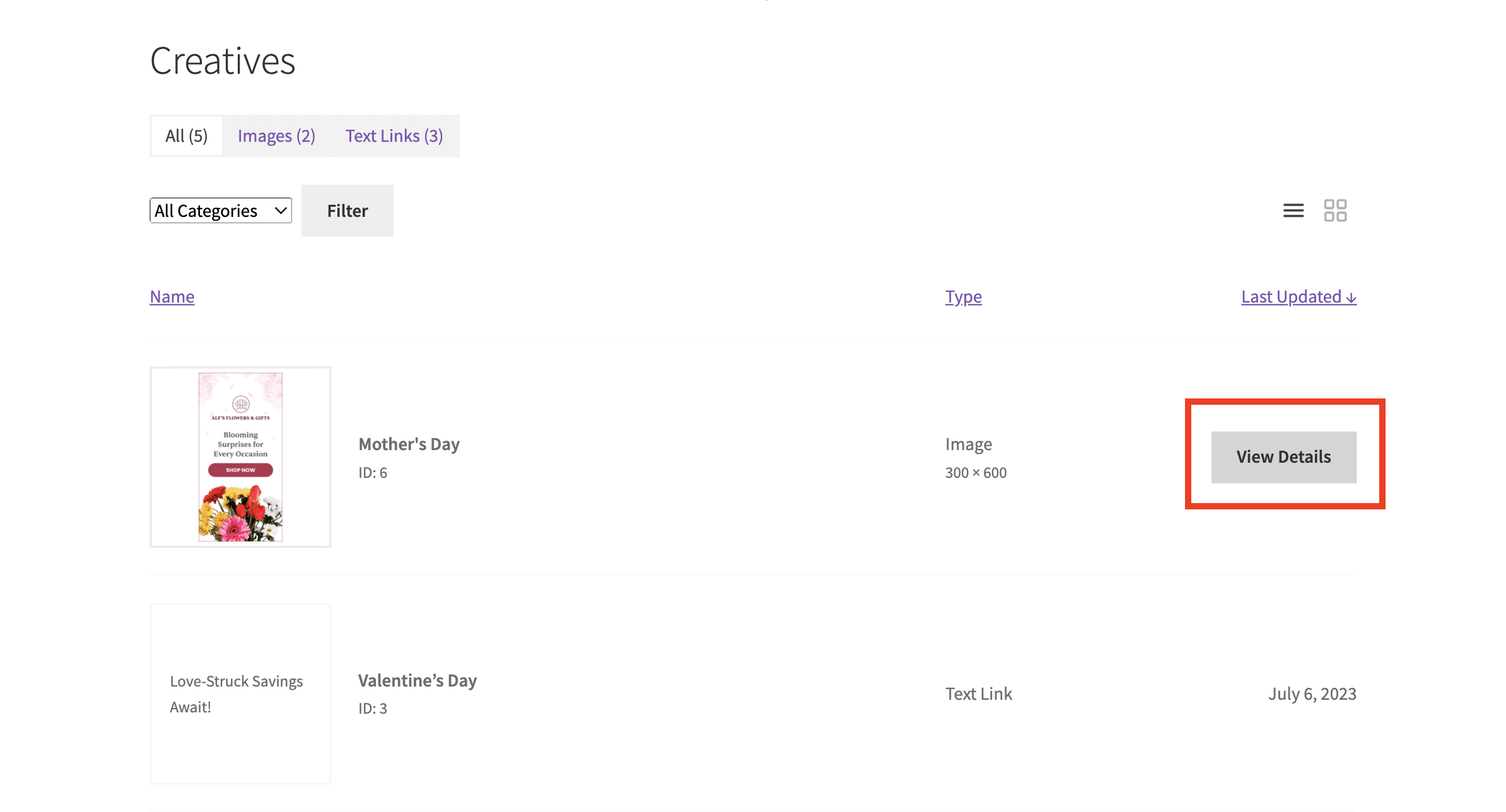Expand the Valentine's Day creative entry

pos(1284,693)
